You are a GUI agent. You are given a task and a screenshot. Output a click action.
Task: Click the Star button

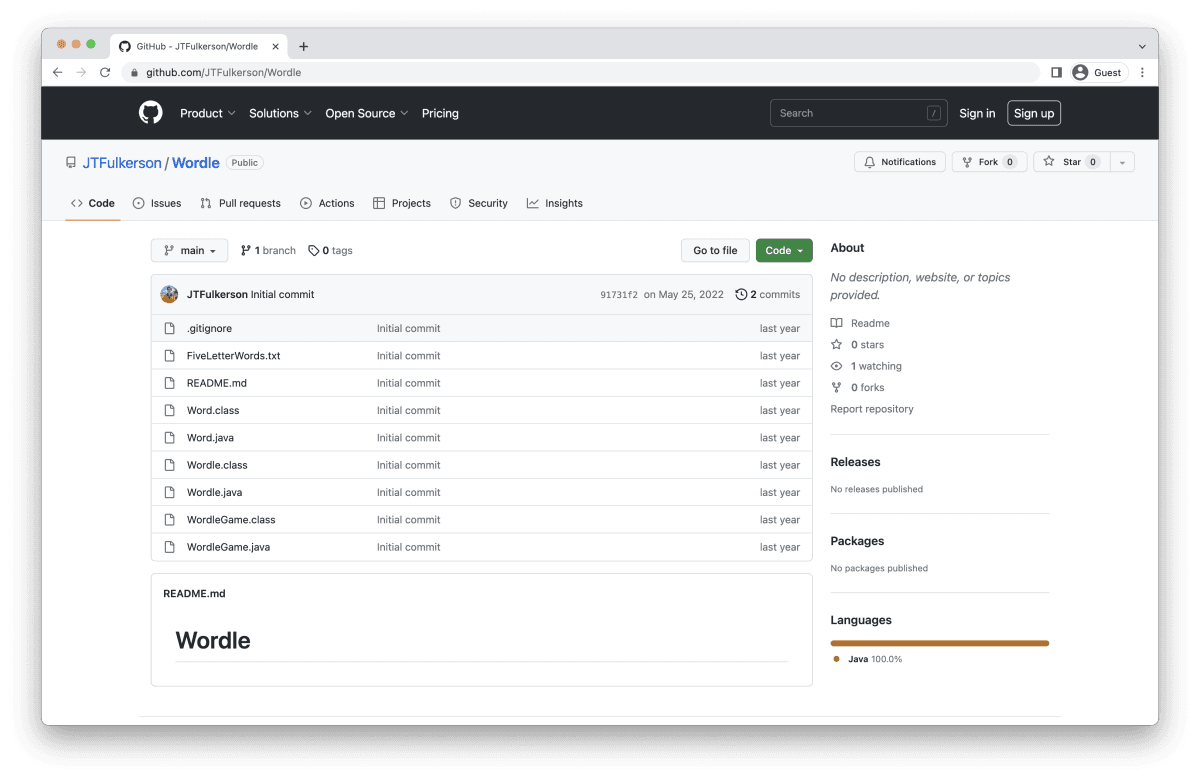pos(1071,162)
